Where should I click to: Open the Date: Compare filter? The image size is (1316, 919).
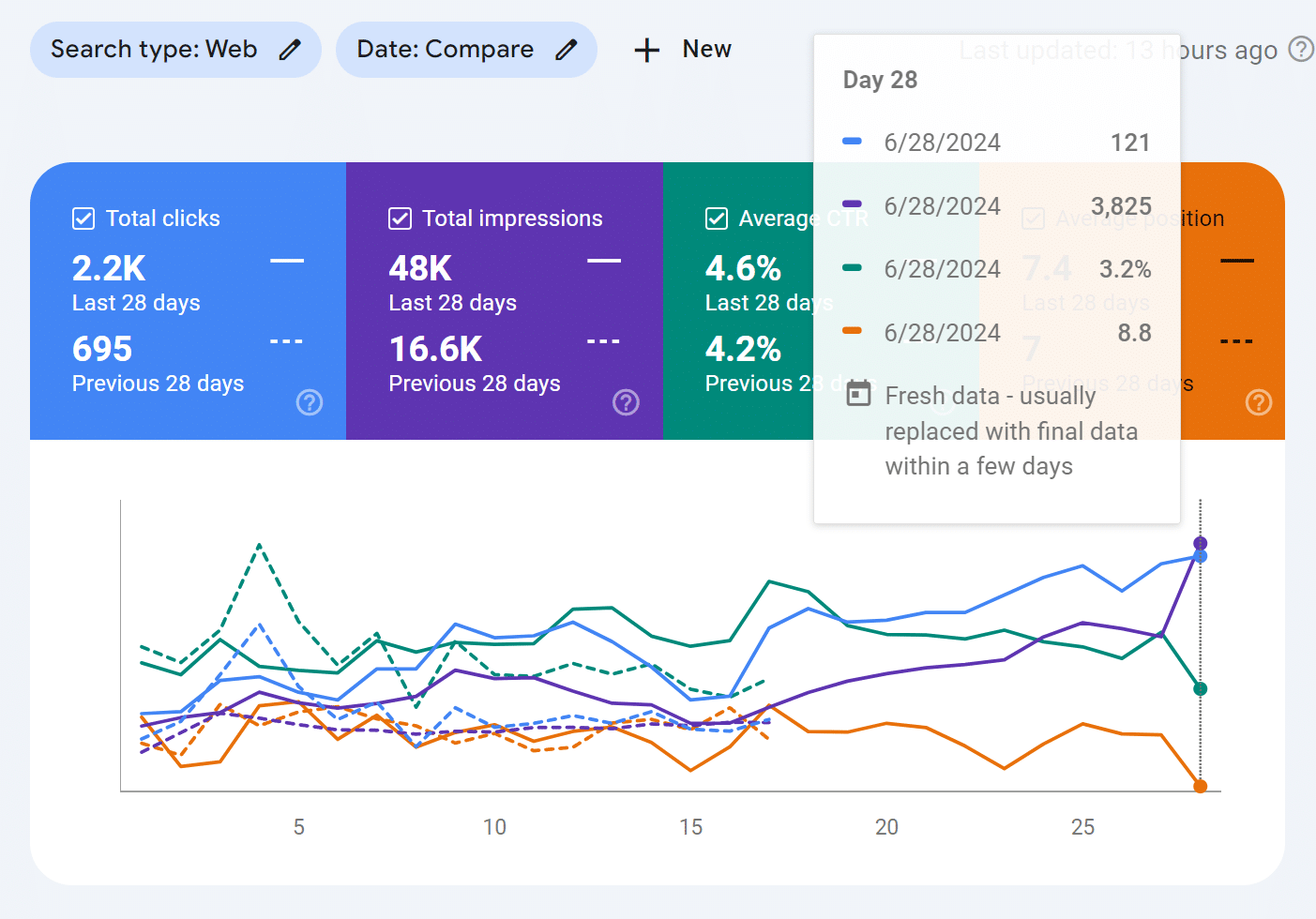[x=466, y=50]
